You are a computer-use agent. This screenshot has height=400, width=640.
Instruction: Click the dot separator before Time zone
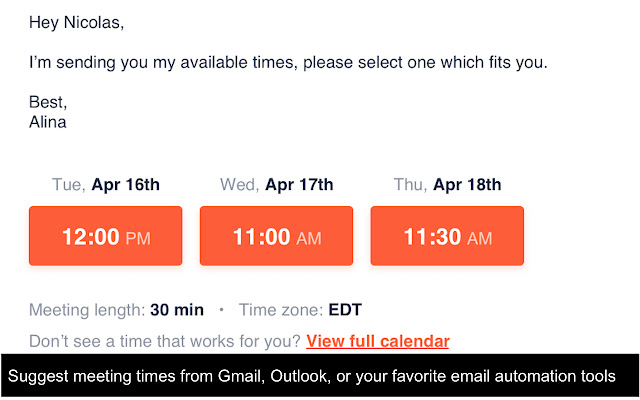click(221, 310)
